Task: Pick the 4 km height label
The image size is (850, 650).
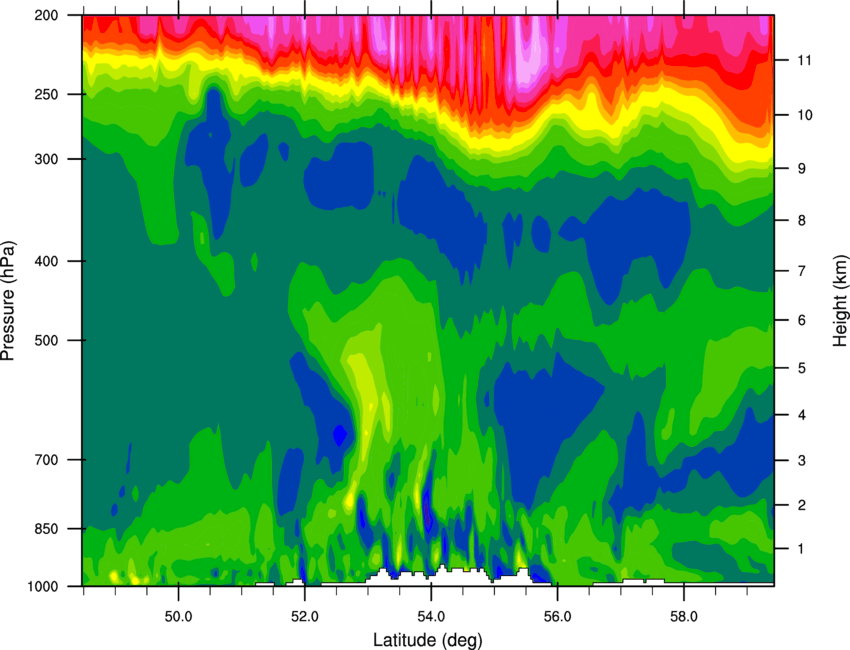Action: 802,415
